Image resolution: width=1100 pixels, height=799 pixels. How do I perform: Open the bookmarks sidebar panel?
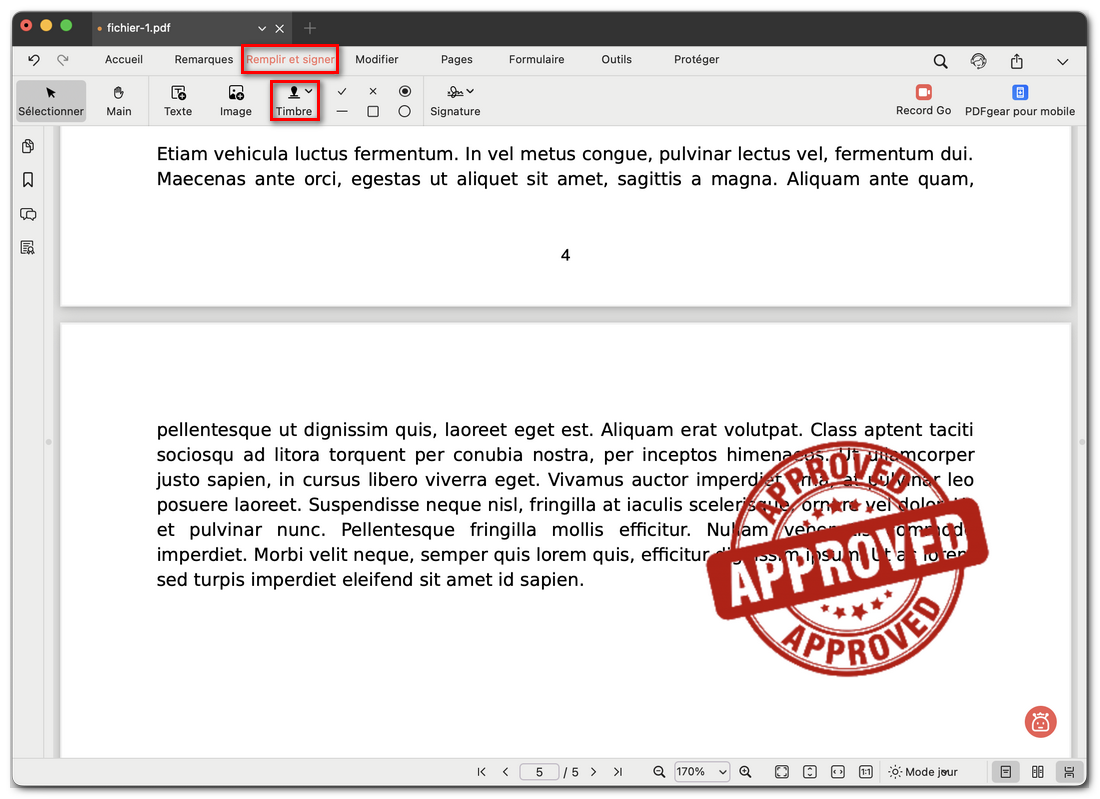28,180
